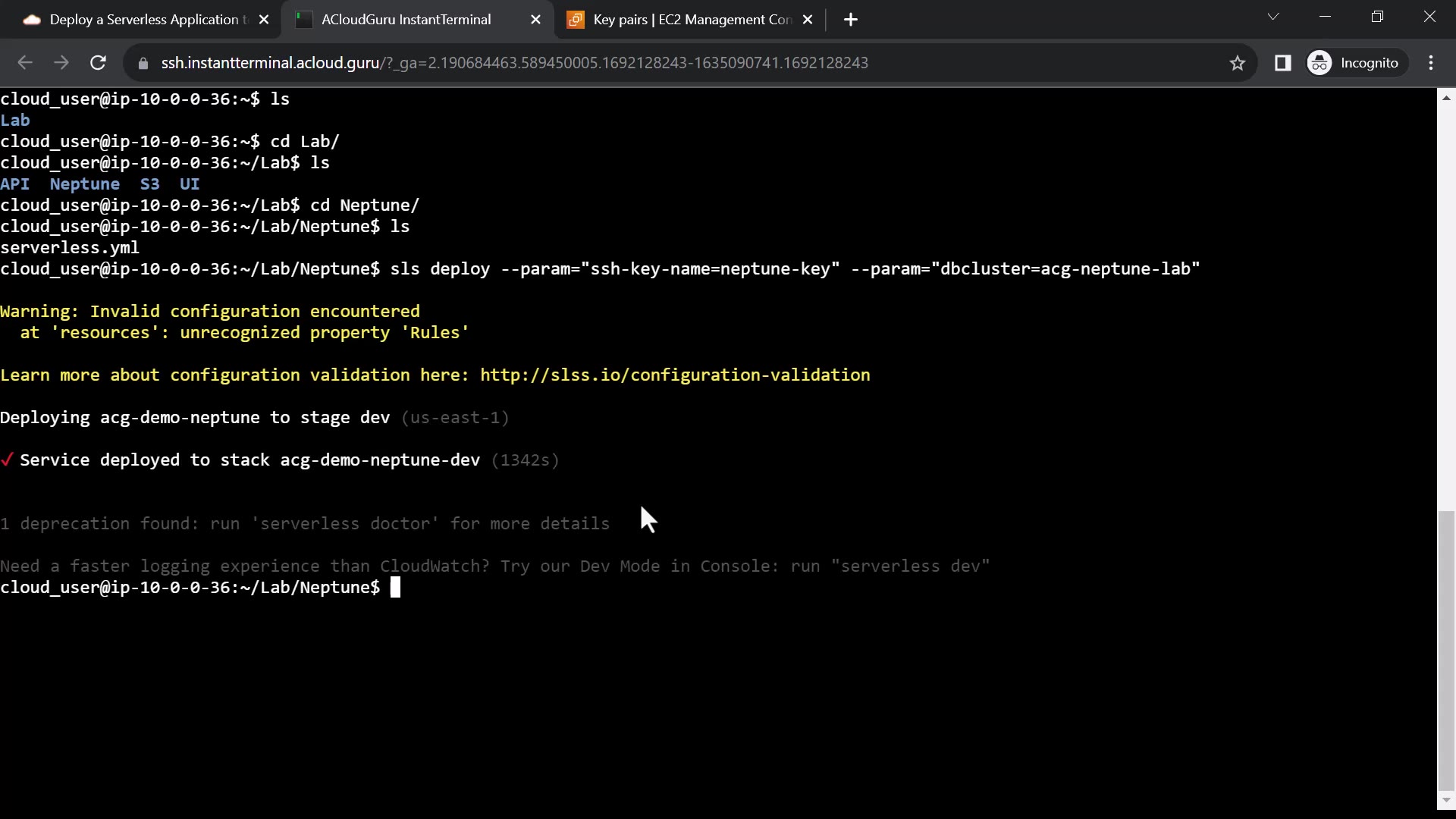Image resolution: width=1456 pixels, height=819 pixels.
Task: Reload the InstantTerminal page
Action: [98, 63]
